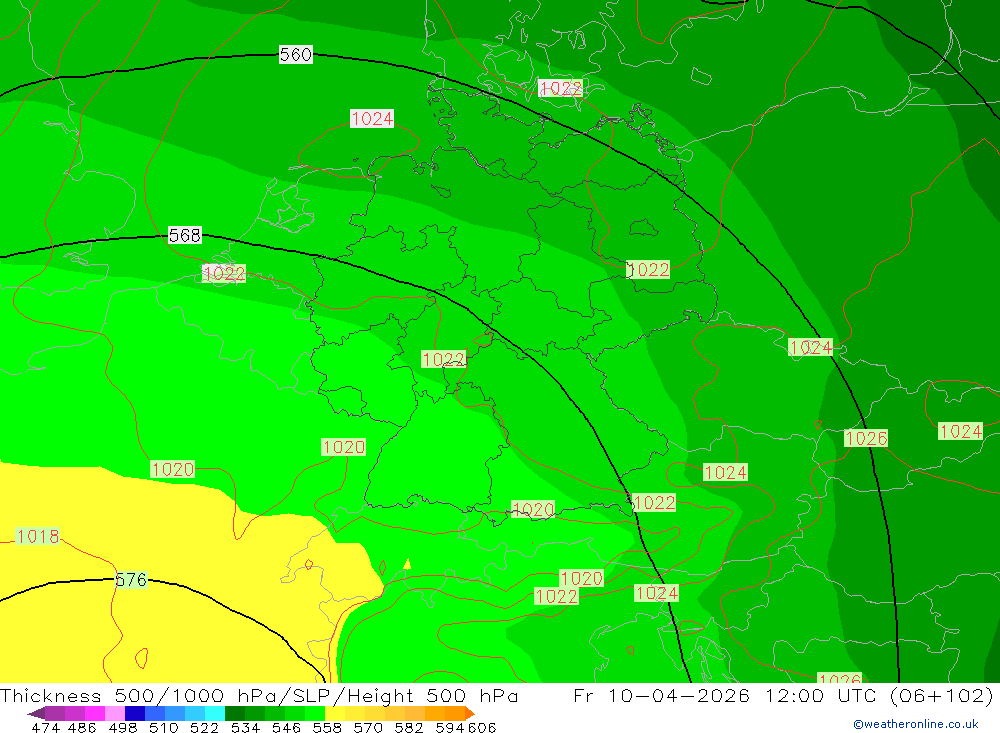Image resolution: width=1000 pixels, height=733 pixels.
Task: Click the bright lime green legend swatch
Action: (315, 713)
